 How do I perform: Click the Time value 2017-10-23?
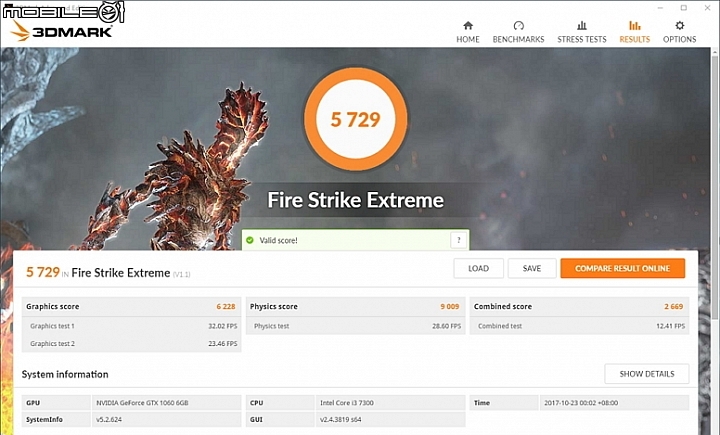click(581, 403)
